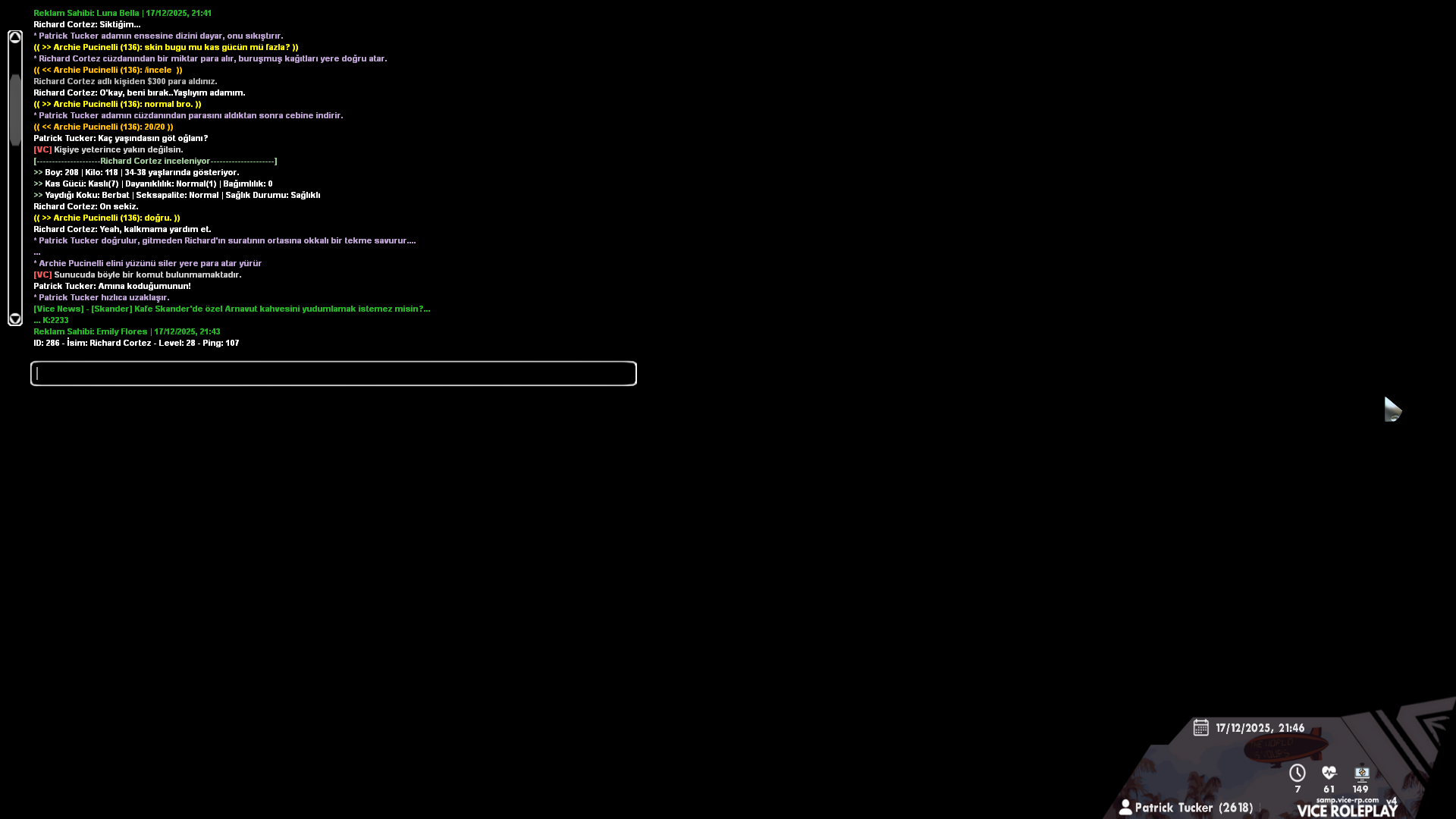Click the samp.vice-rp.com server address
This screenshot has height=819, width=1456.
pos(1347,799)
